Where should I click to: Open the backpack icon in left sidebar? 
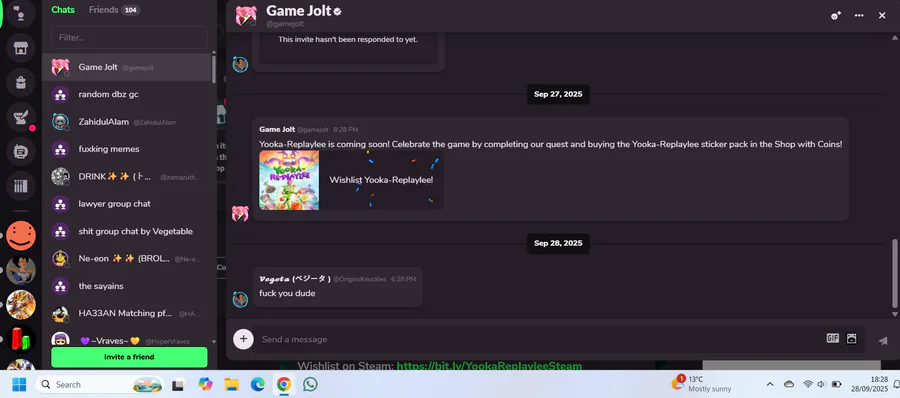pos(21,83)
